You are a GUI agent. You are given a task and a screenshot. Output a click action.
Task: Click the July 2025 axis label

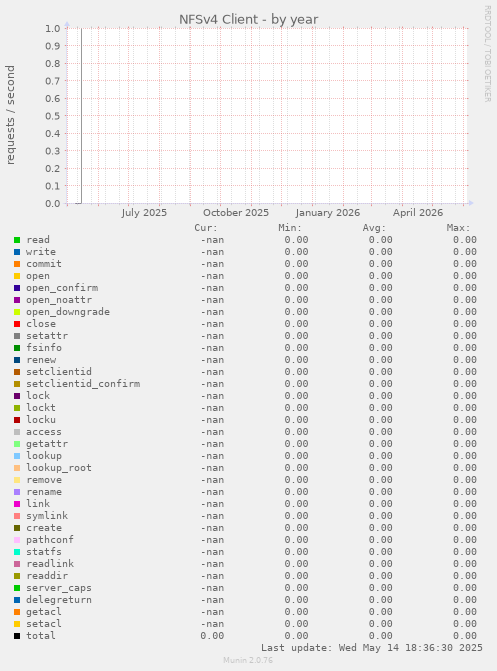click(144, 213)
